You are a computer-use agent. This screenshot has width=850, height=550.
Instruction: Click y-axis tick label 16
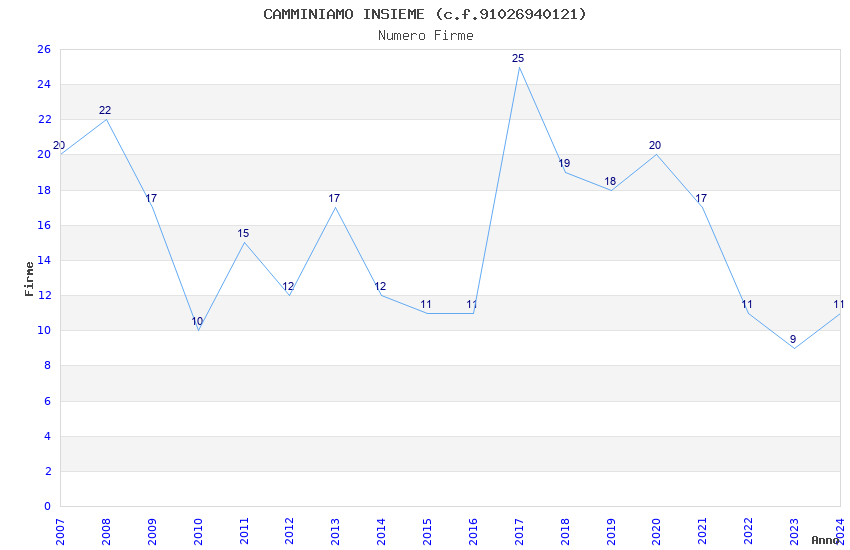click(x=44, y=225)
